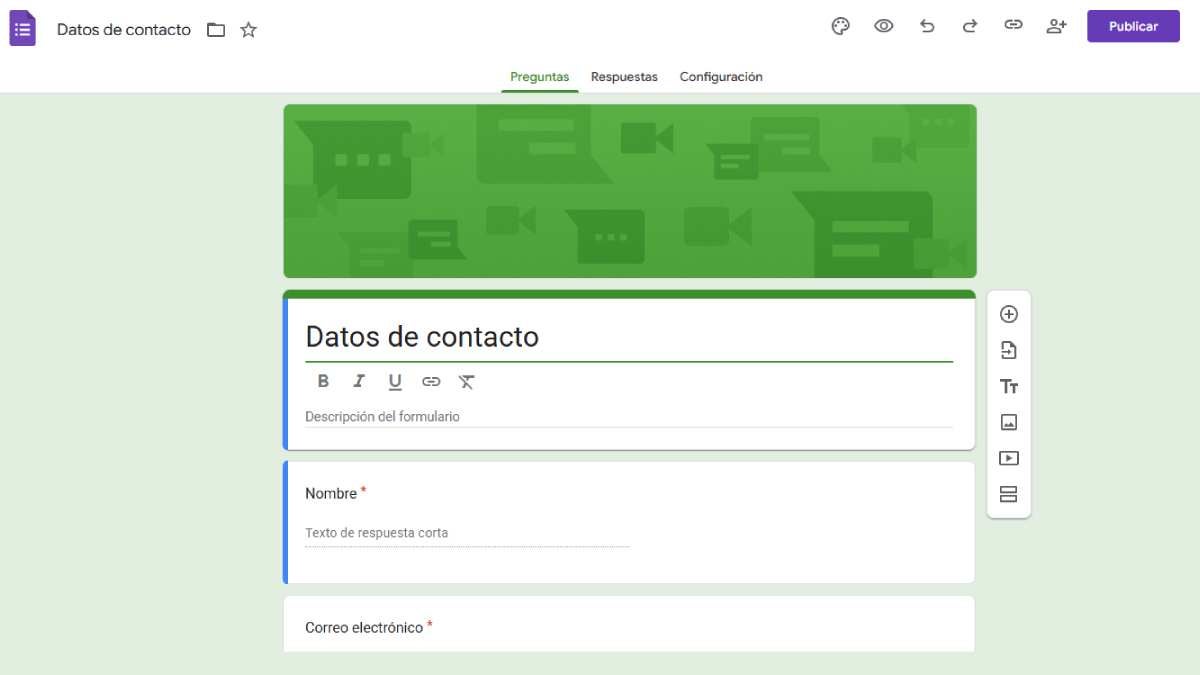Add a new question
Image resolution: width=1200 pixels, height=675 pixels.
pos(1009,314)
